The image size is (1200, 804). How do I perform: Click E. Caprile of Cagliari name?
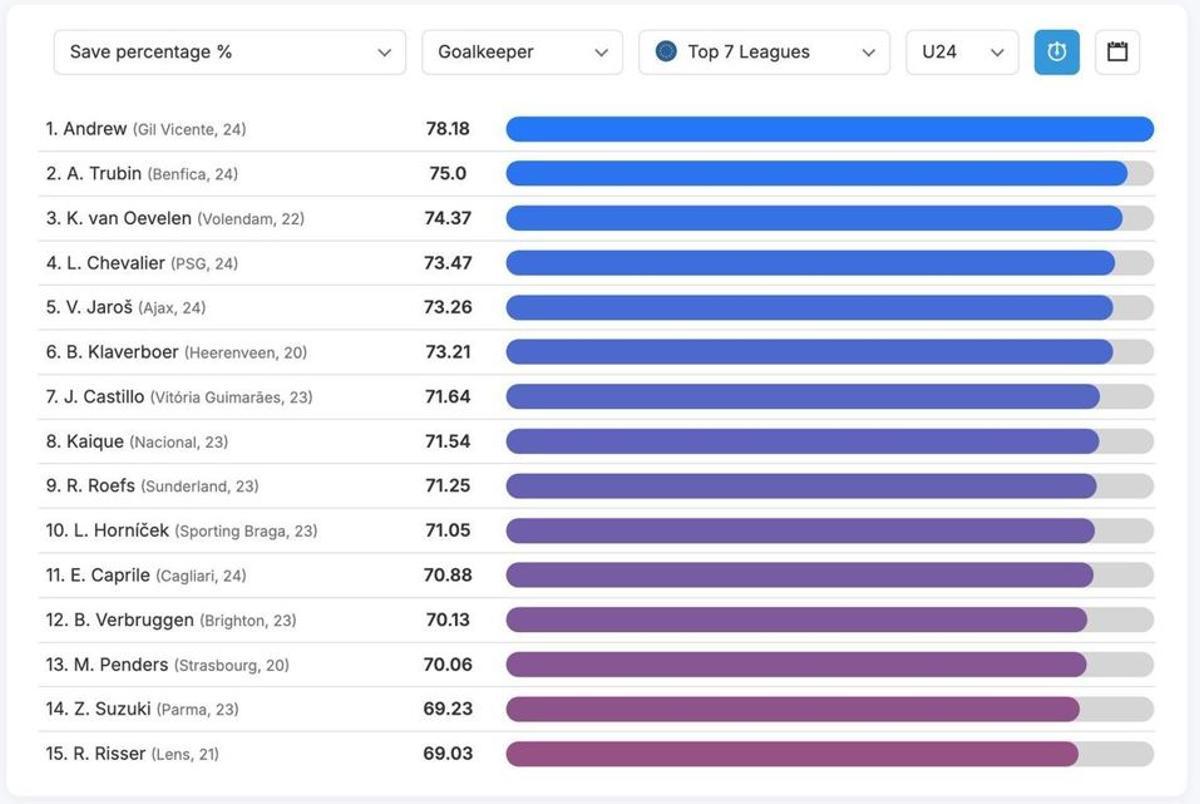[x=146, y=575]
